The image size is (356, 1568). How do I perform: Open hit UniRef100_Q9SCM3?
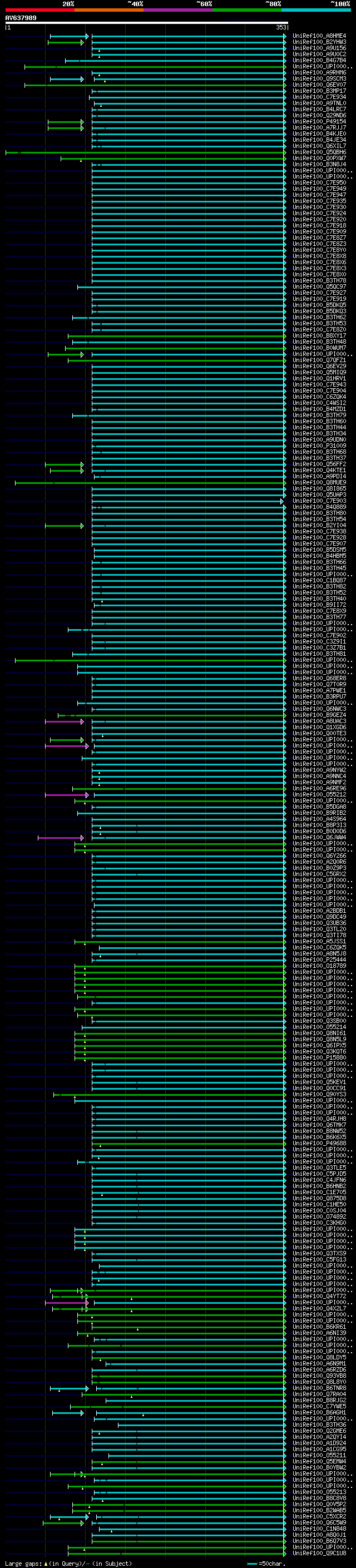coord(319,79)
